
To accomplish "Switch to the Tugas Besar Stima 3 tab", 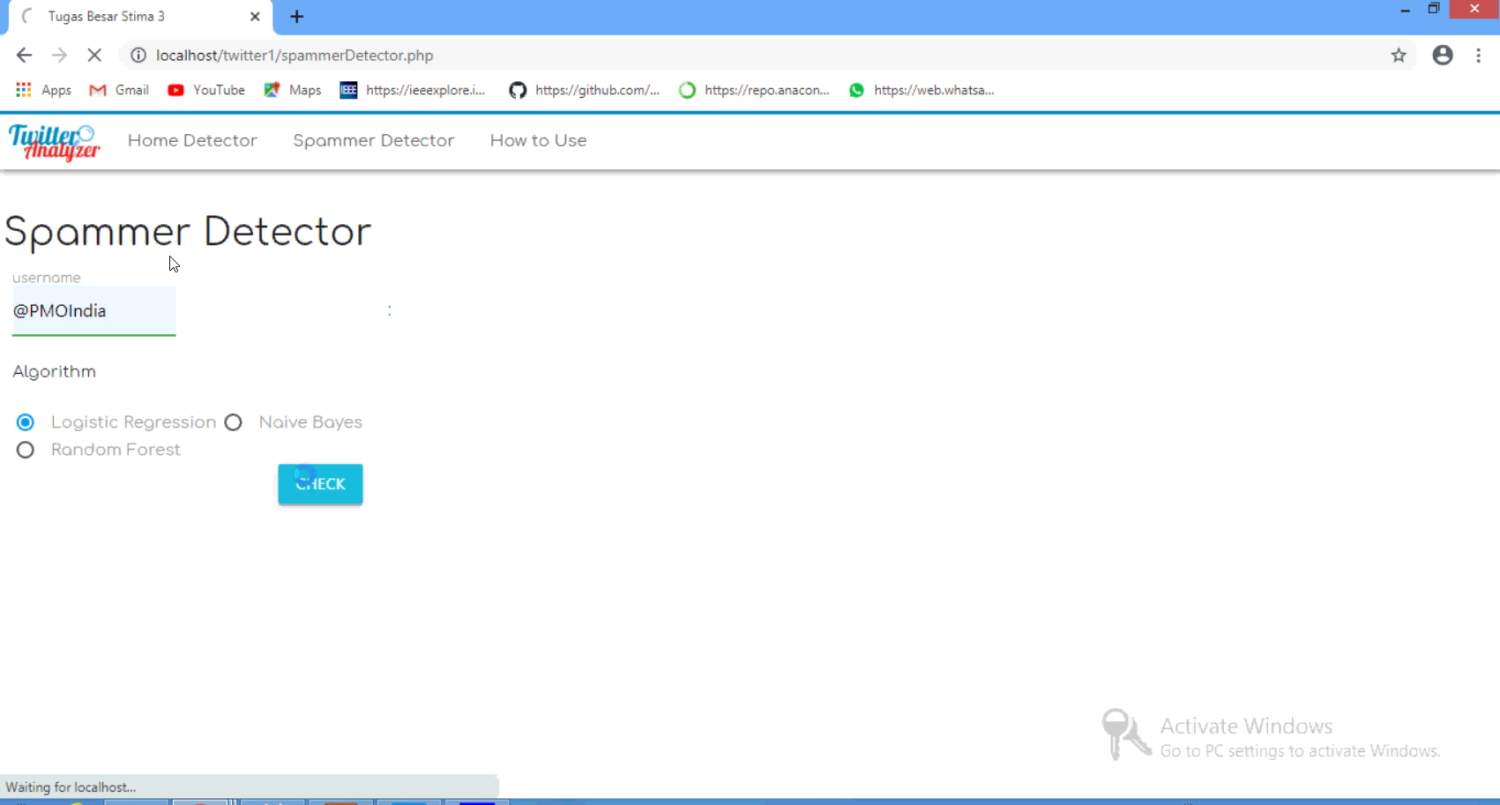I will click(138, 17).
